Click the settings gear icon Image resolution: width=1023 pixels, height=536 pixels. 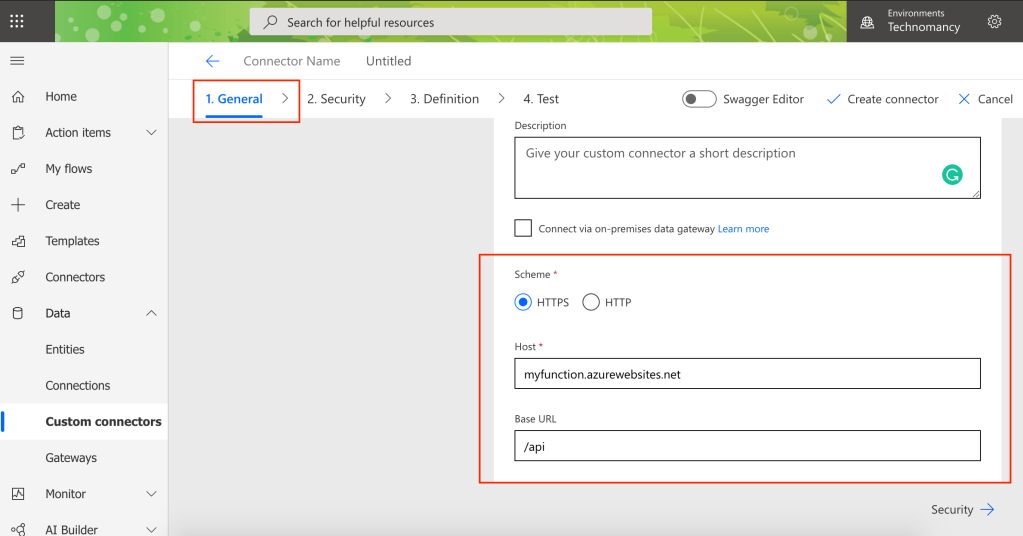(994, 21)
